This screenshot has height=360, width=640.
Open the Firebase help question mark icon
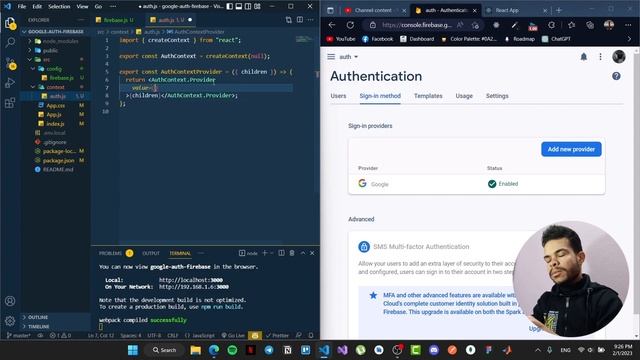click(616, 76)
